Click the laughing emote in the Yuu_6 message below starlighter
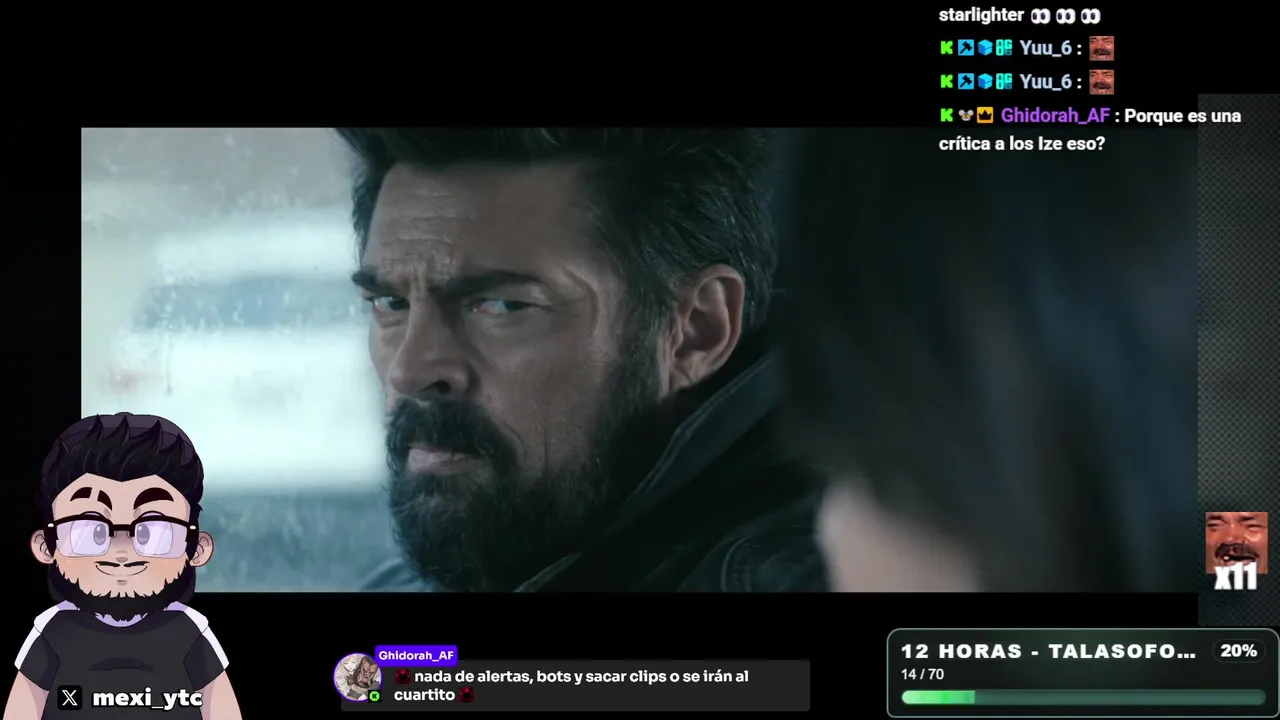This screenshot has width=1280, height=720. tap(1101, 48)
